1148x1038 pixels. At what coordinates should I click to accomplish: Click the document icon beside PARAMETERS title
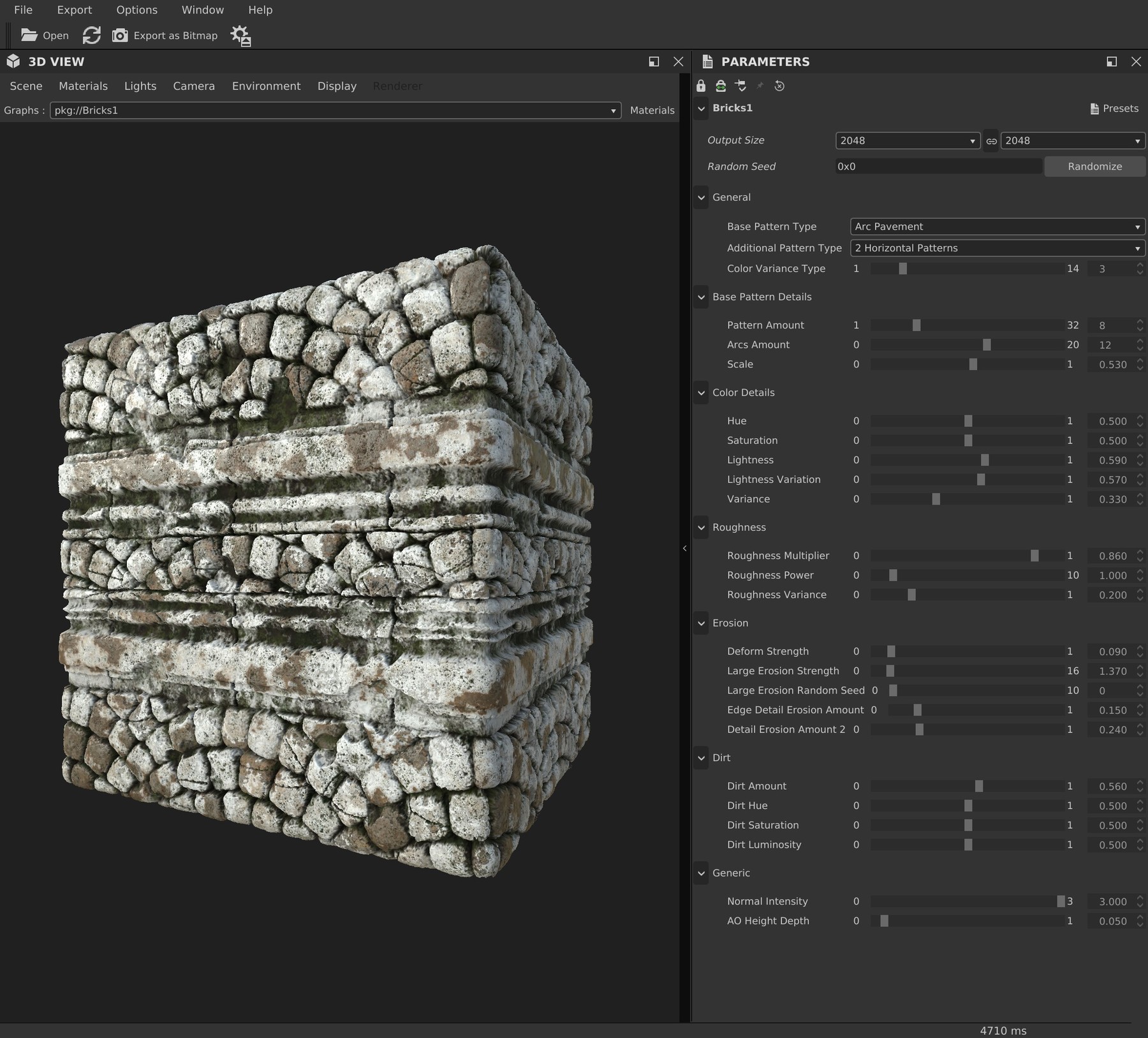click(x=708, y=61)
